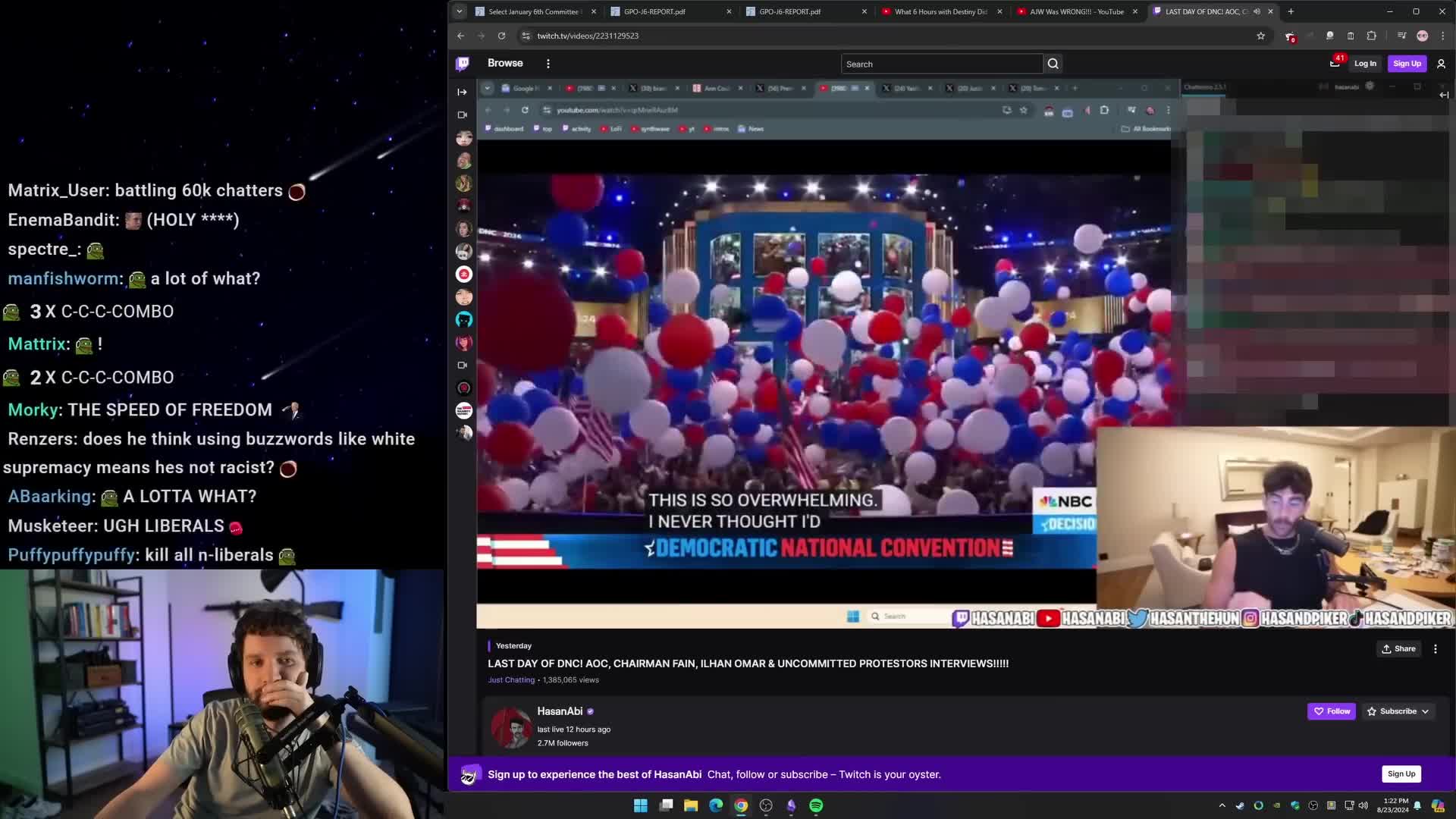
Task: Click the system clock showing 1:22 PM
Action: 1392,805
